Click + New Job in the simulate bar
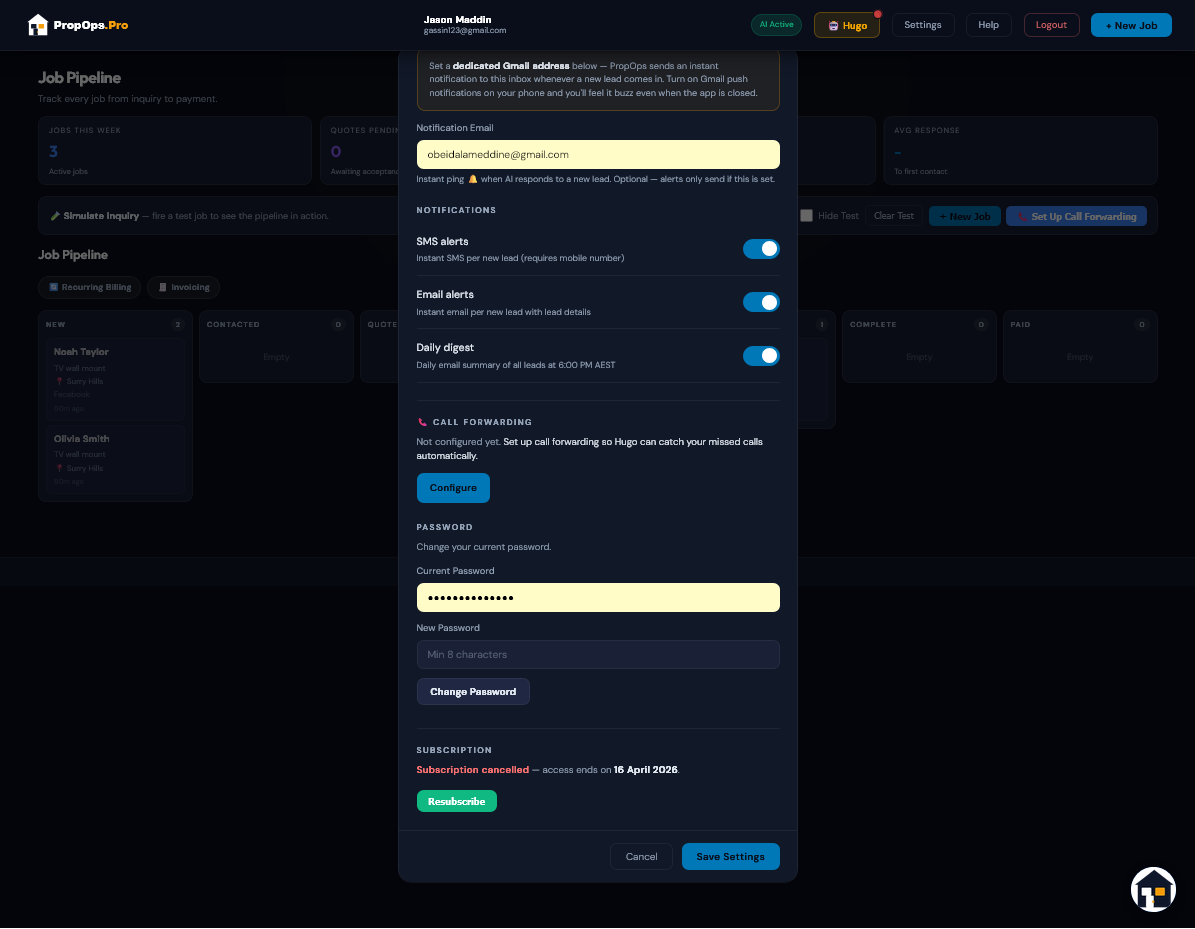Viewport: 1195px width, 929px height. point(964,216)
